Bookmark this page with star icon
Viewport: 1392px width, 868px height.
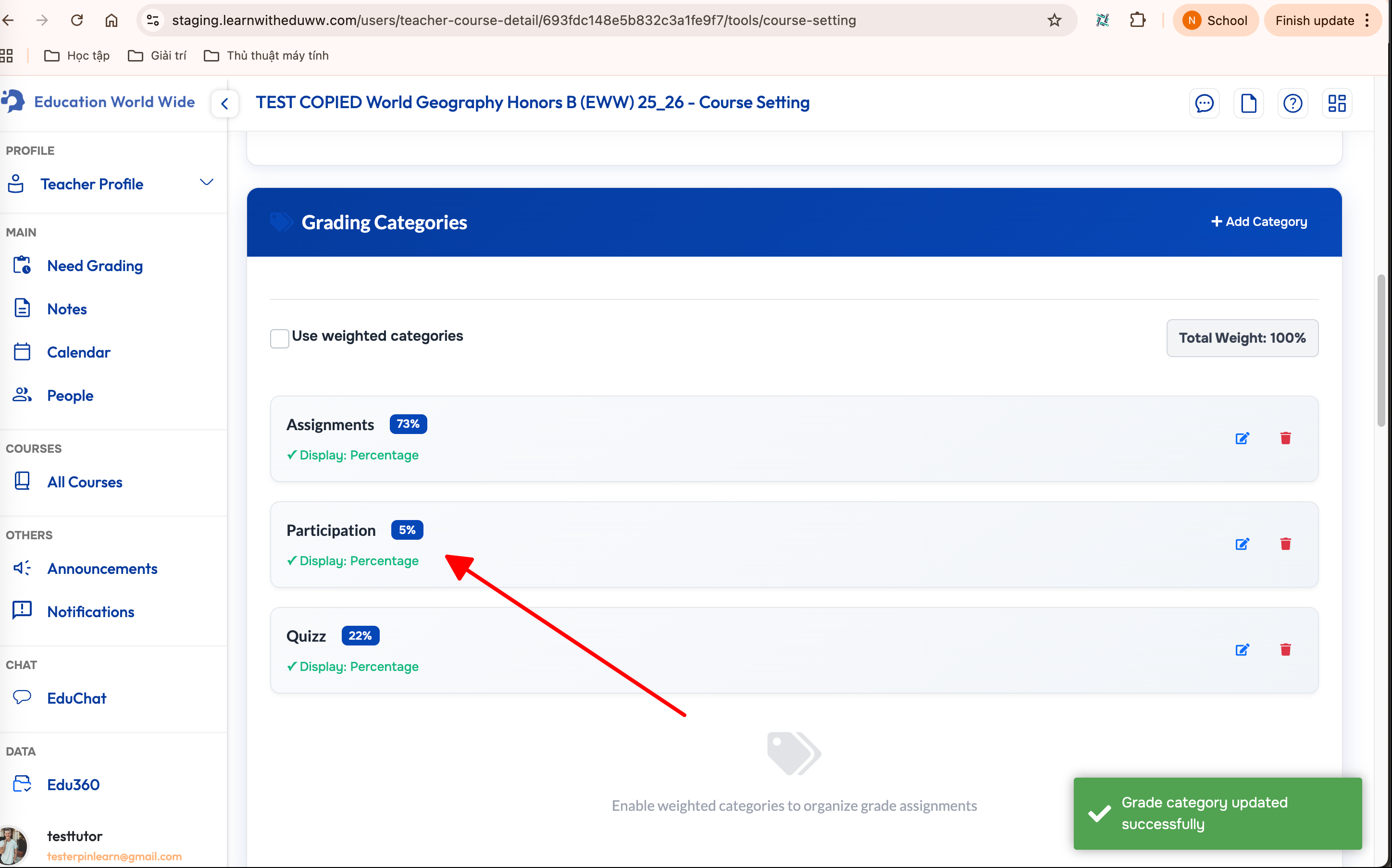(x=1054, y=21)
